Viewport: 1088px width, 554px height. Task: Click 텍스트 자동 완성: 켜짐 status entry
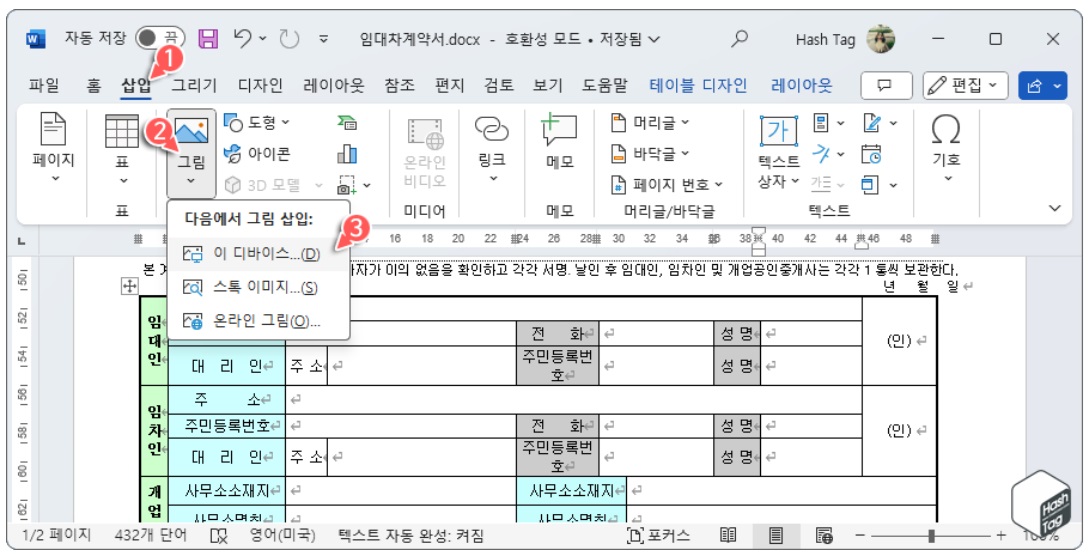(411, 535)
